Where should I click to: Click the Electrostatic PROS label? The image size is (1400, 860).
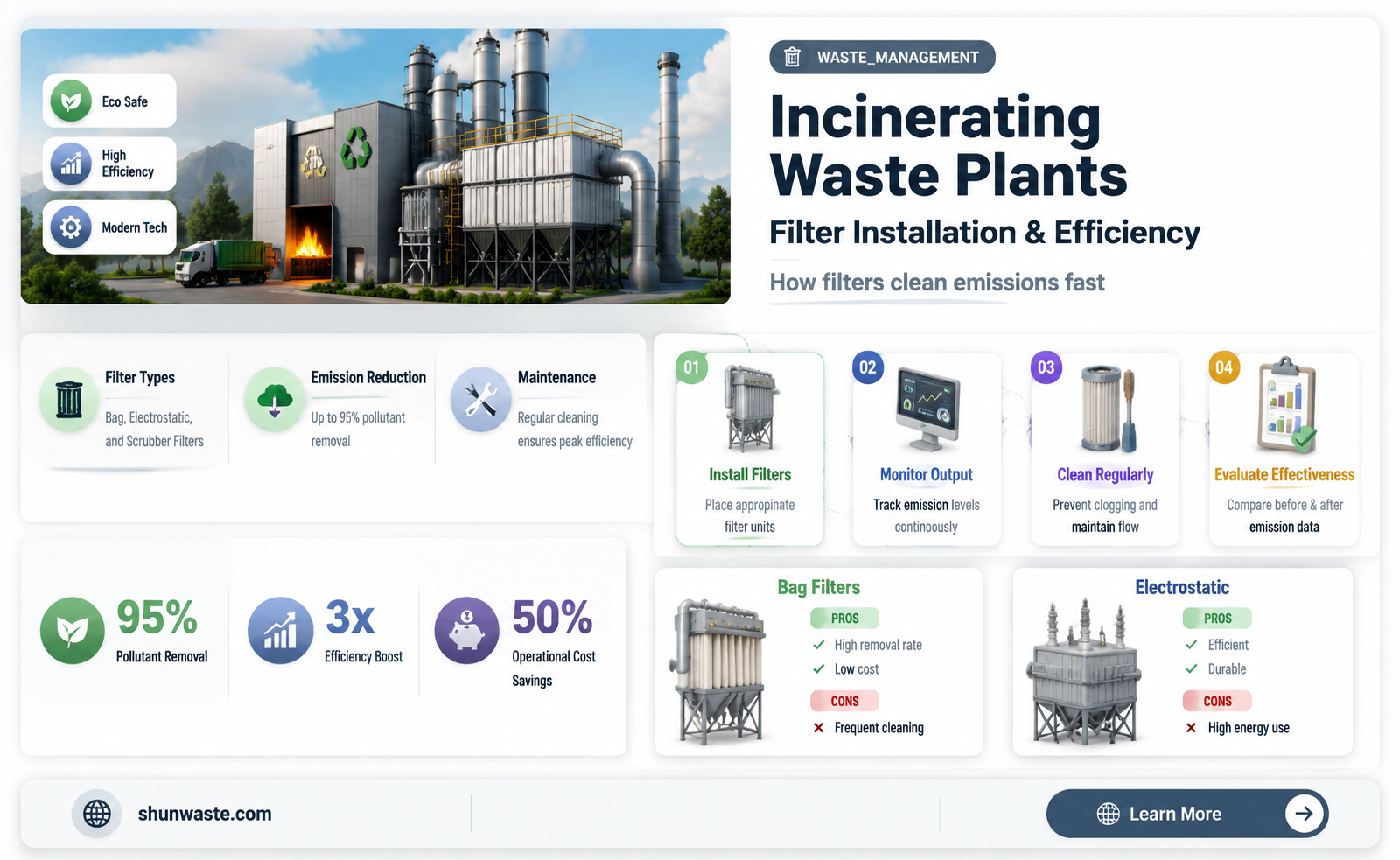point(1217,619)
